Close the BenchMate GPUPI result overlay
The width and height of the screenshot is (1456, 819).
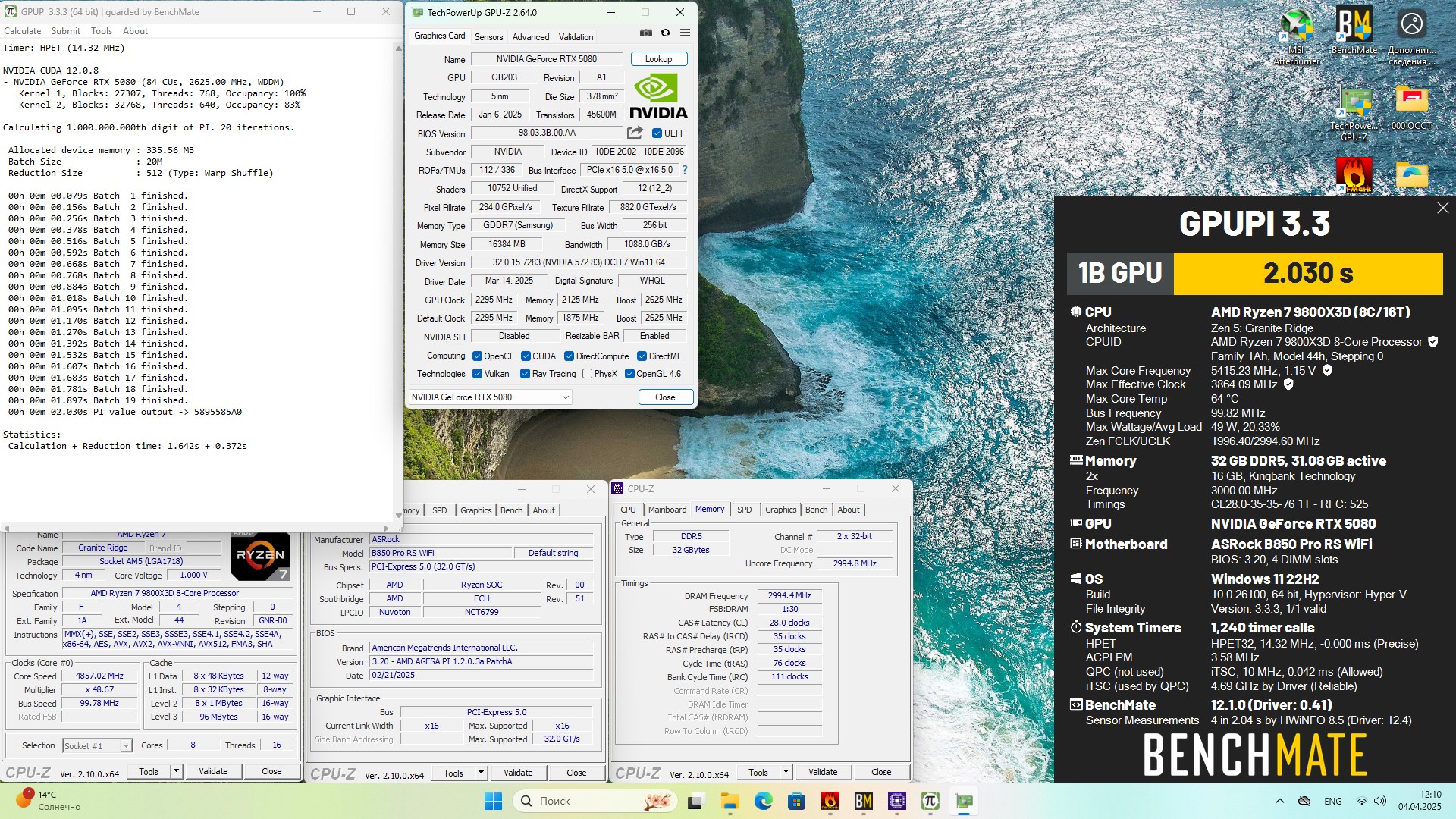pos(1442,208)
